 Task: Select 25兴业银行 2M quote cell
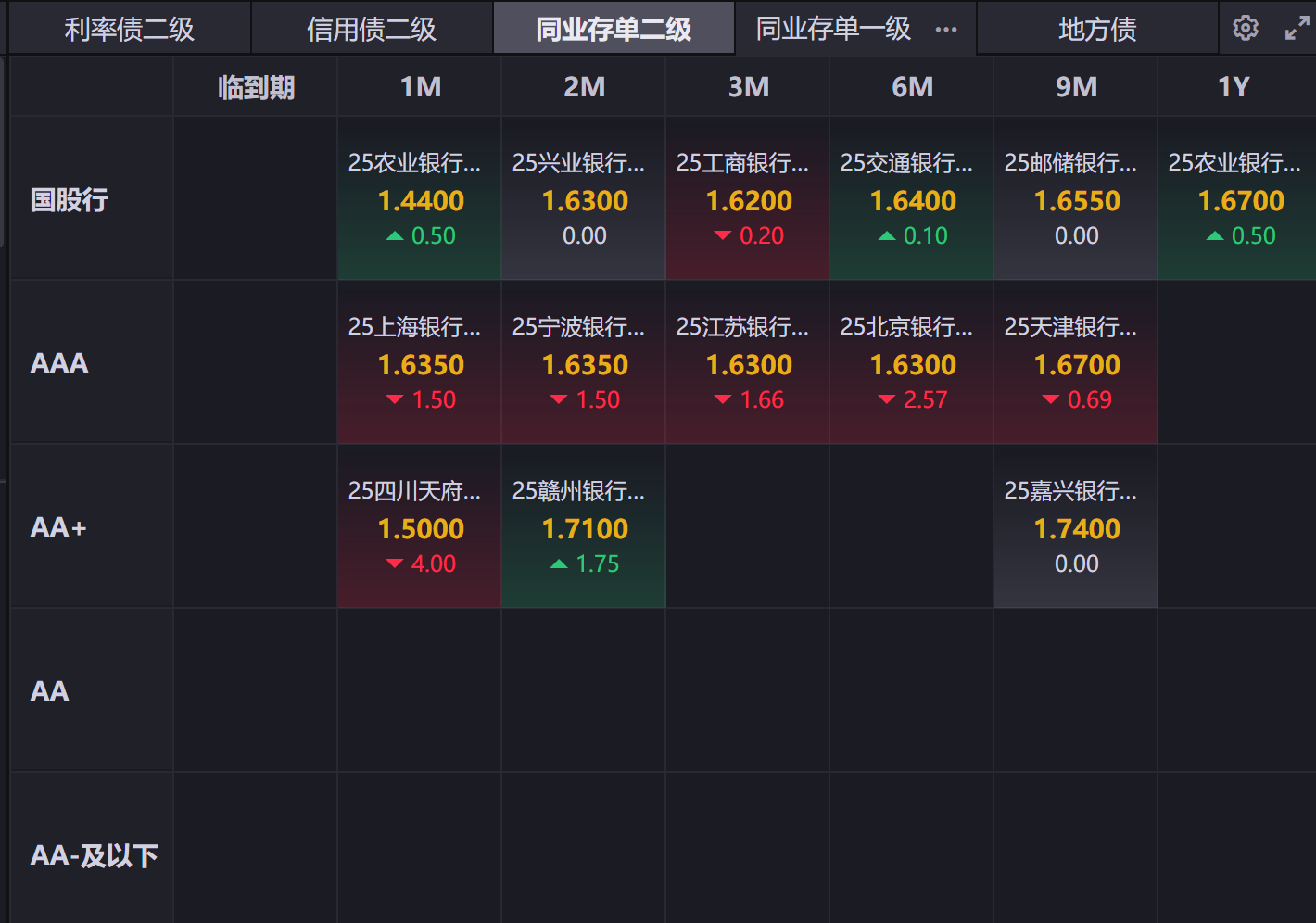584,199
